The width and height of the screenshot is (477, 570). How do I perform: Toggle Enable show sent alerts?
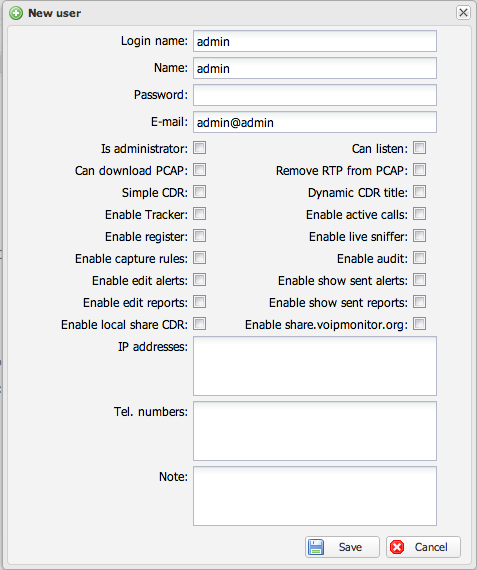click(420, 280)
